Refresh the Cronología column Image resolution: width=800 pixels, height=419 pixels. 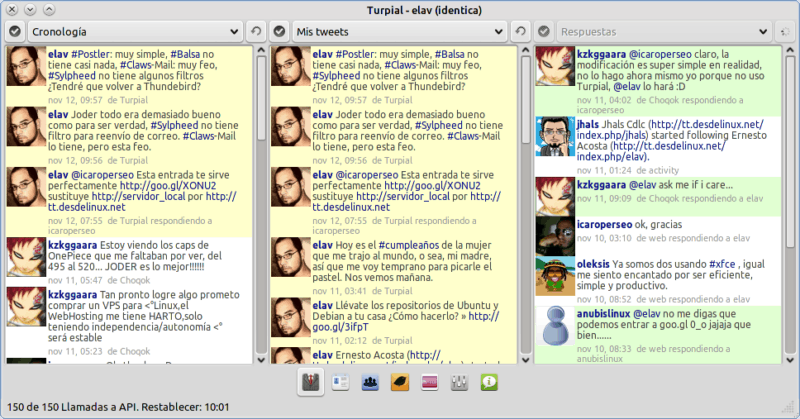tap(257, 32)
